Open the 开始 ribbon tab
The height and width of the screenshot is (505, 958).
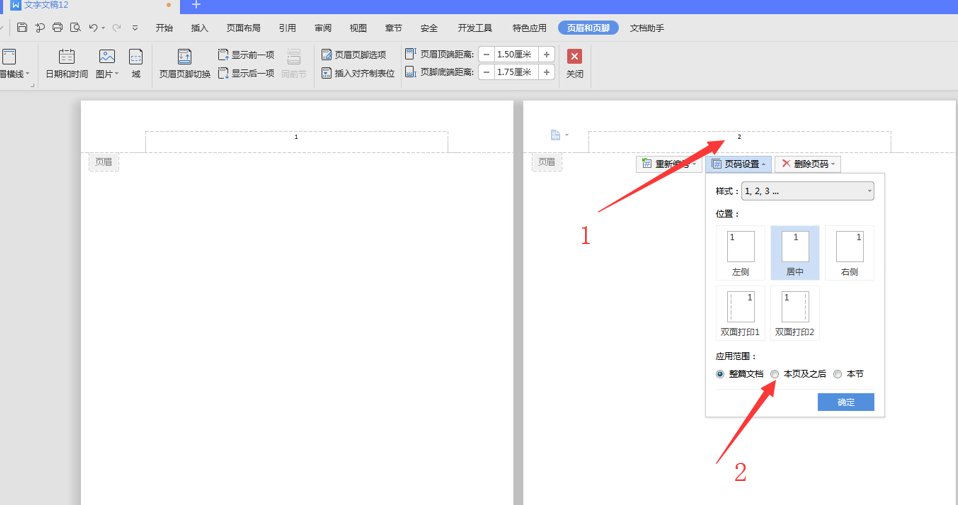tap(164, 28)
